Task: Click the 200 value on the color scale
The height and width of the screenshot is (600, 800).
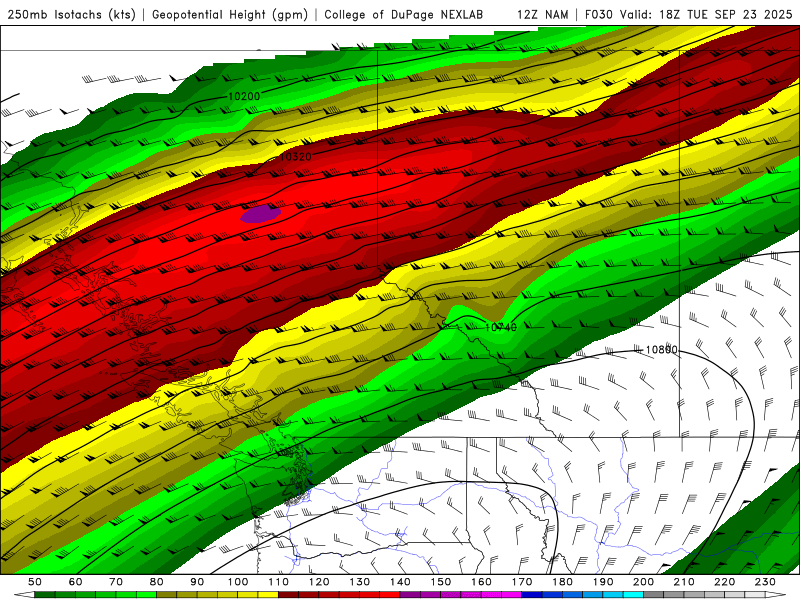Action: click(x=643, y=582)
